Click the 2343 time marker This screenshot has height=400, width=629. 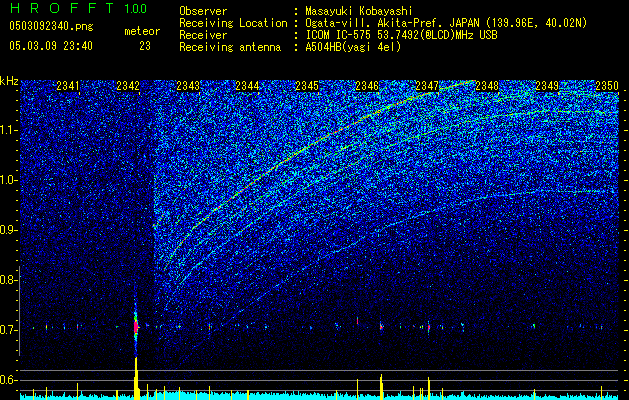(188, 86)
